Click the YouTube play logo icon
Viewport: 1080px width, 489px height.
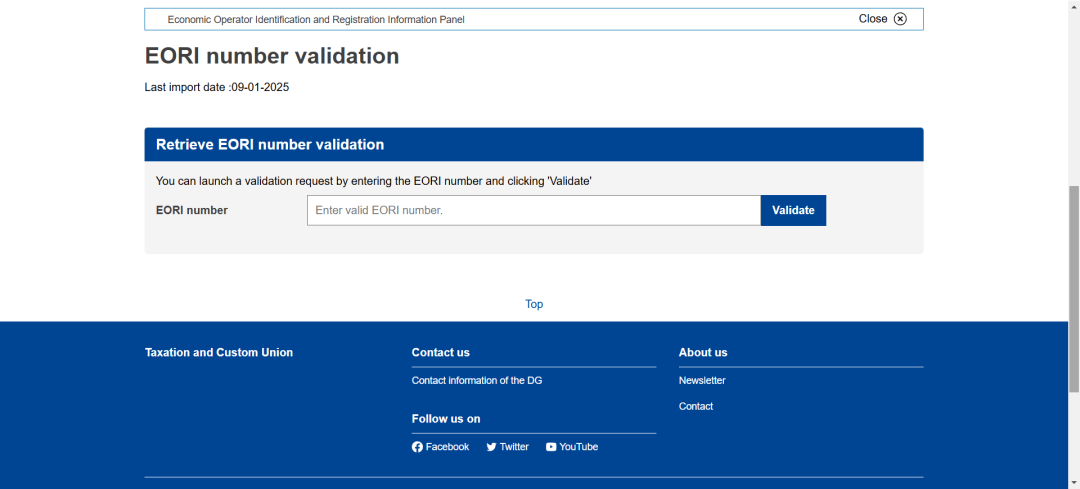551,447
